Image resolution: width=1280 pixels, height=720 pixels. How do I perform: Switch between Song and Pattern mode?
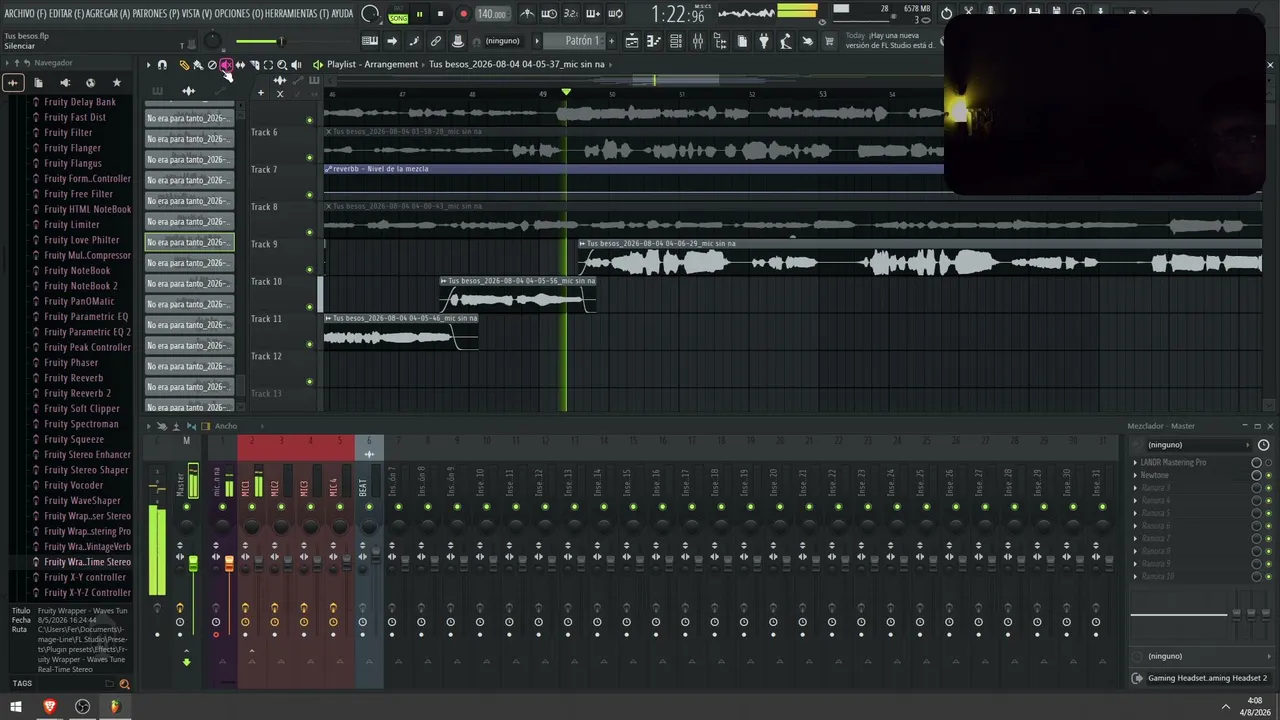[x=398, y=14]
